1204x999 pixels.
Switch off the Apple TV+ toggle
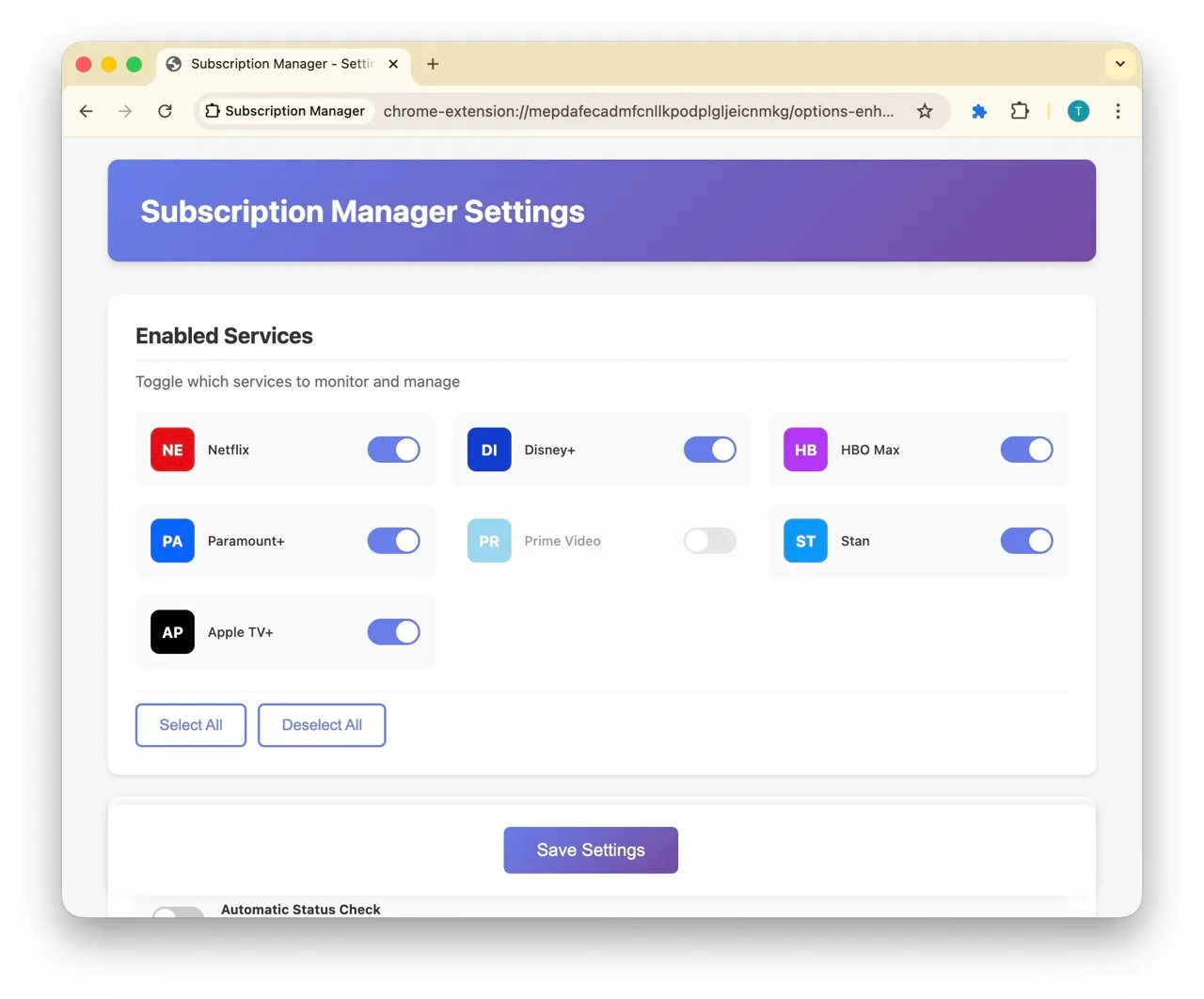pyautogui.click(x=393, y=632)
